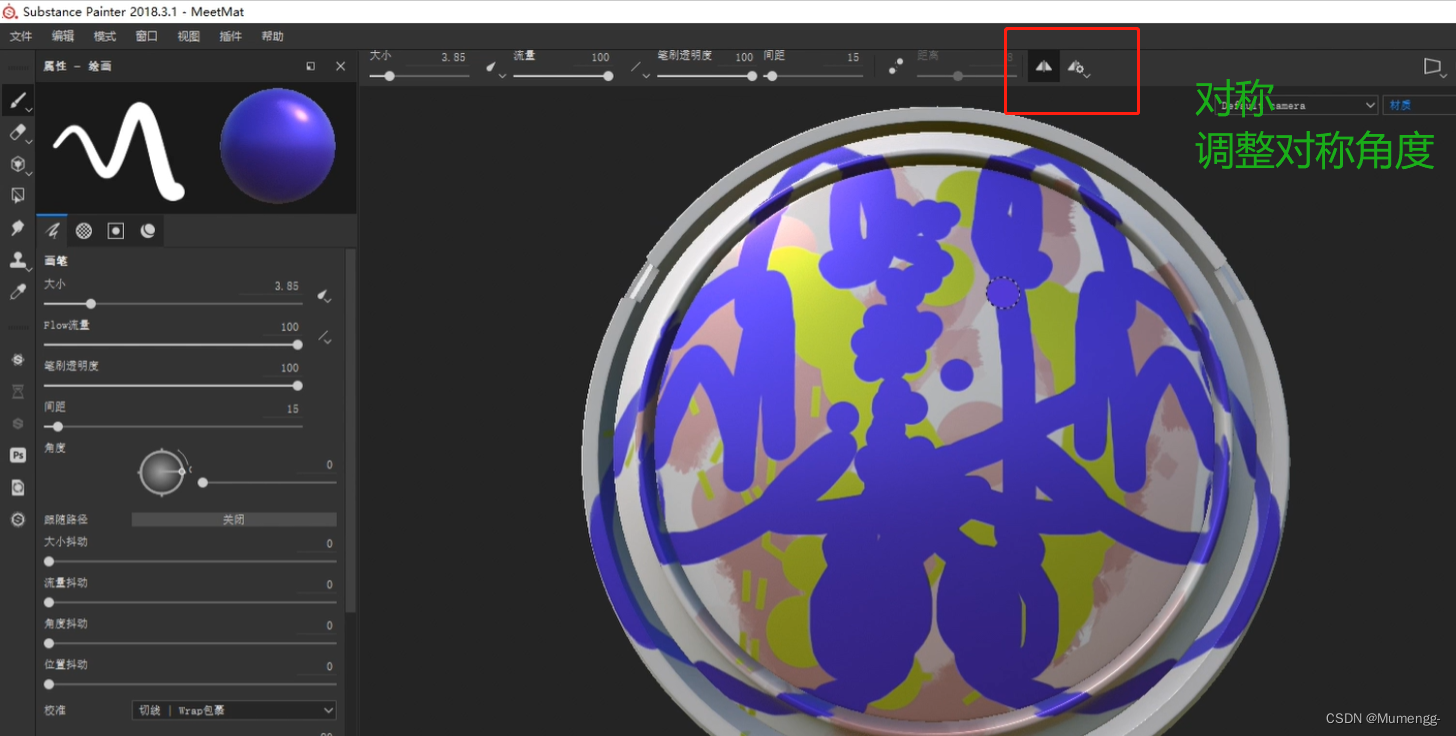Select the Material picker eyedropper tool
Screen dimensions: 1456x736
(17, 292)
